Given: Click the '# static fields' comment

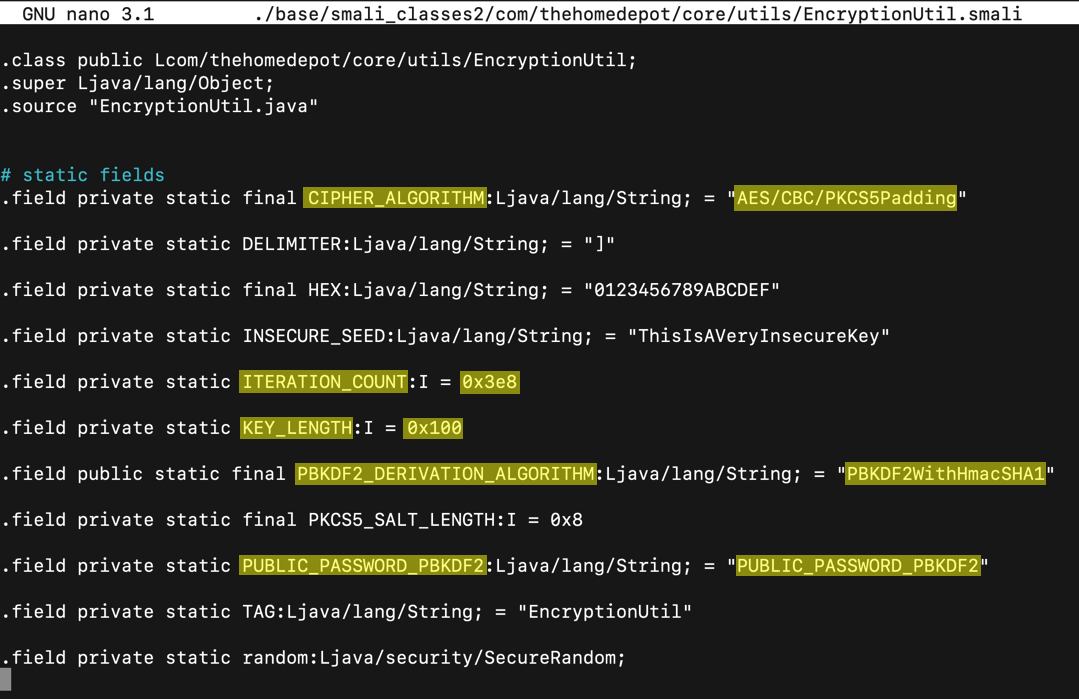Looking at the screenshot, I should tap(83, 175).
